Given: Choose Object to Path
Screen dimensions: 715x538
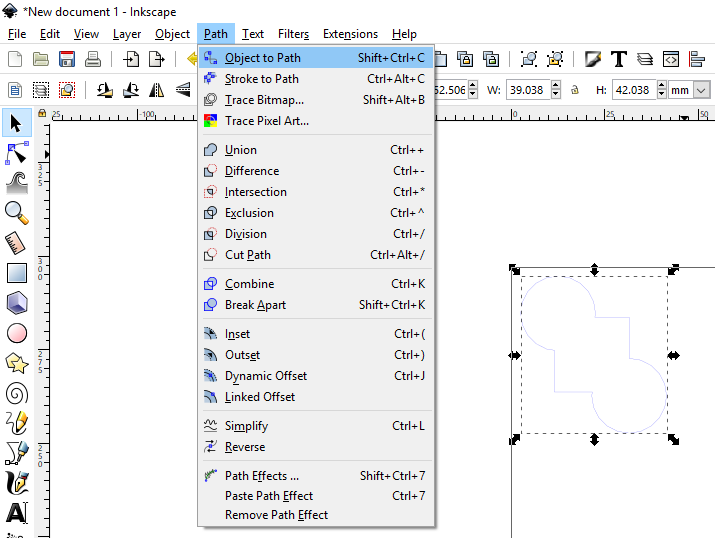Looking at the screenshot, I should (x=316, y=58).
